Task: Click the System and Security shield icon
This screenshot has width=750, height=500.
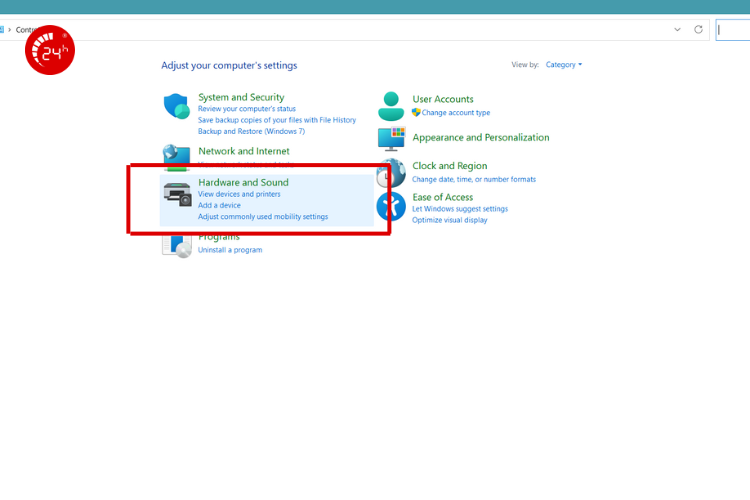Action: tap(176, 107)
